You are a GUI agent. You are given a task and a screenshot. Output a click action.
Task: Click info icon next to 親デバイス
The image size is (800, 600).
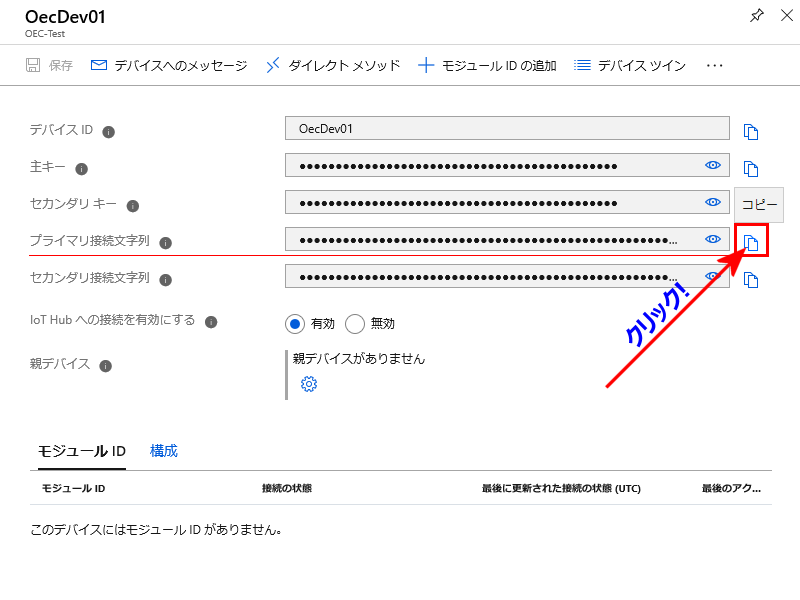tap(105, 365)
